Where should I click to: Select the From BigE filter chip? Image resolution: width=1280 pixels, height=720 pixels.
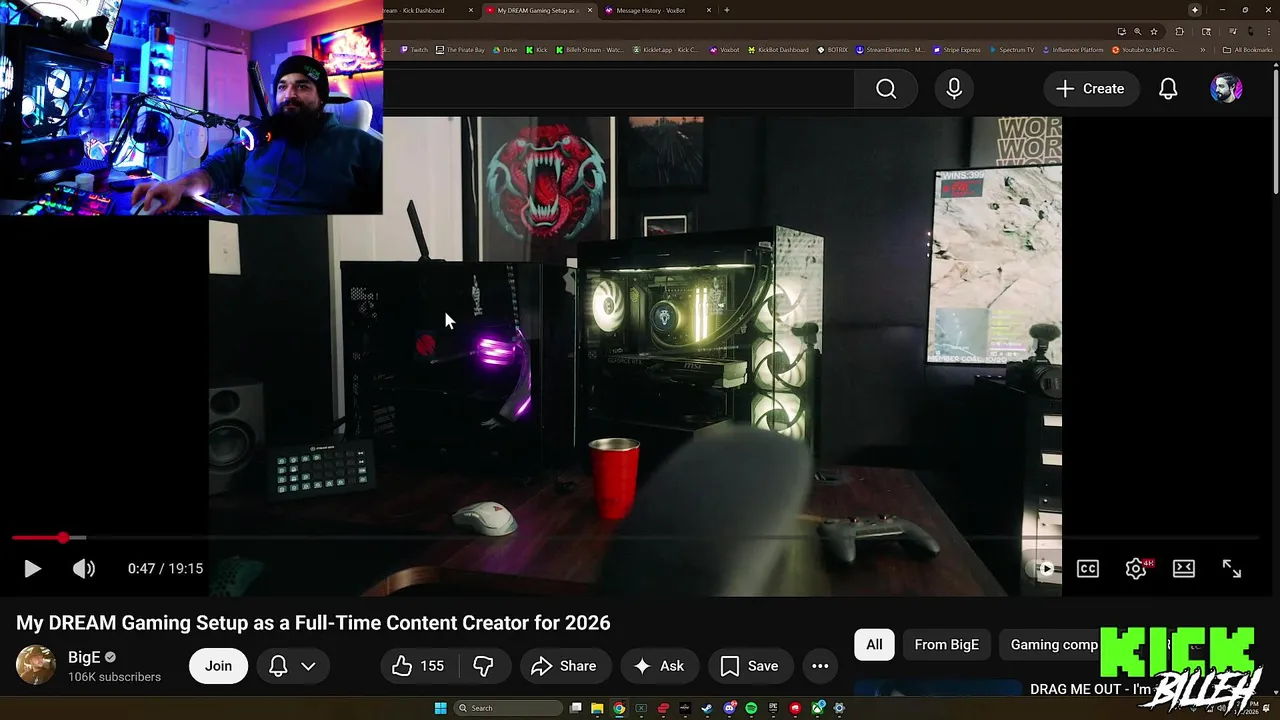(946, 645)
